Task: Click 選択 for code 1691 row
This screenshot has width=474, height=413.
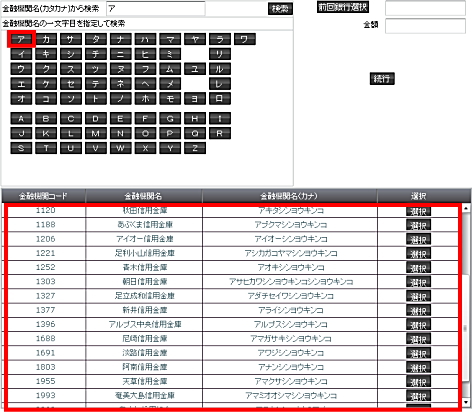Action: [x=418, y=354]
